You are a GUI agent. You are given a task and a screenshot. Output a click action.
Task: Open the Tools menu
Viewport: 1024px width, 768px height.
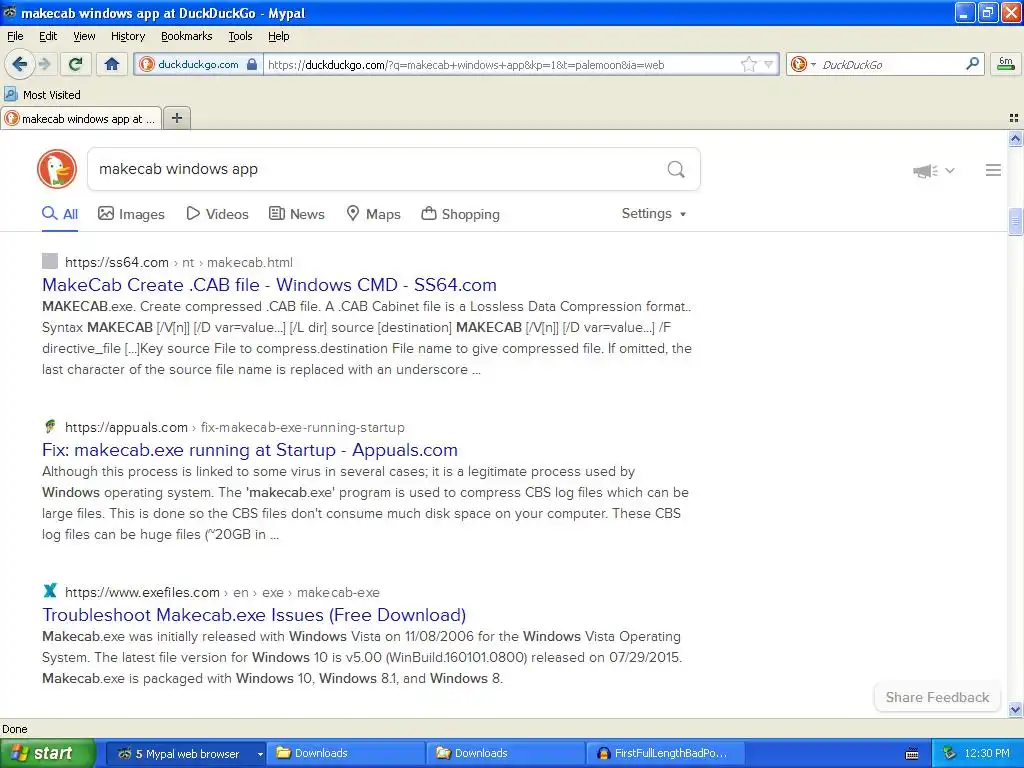240,36
